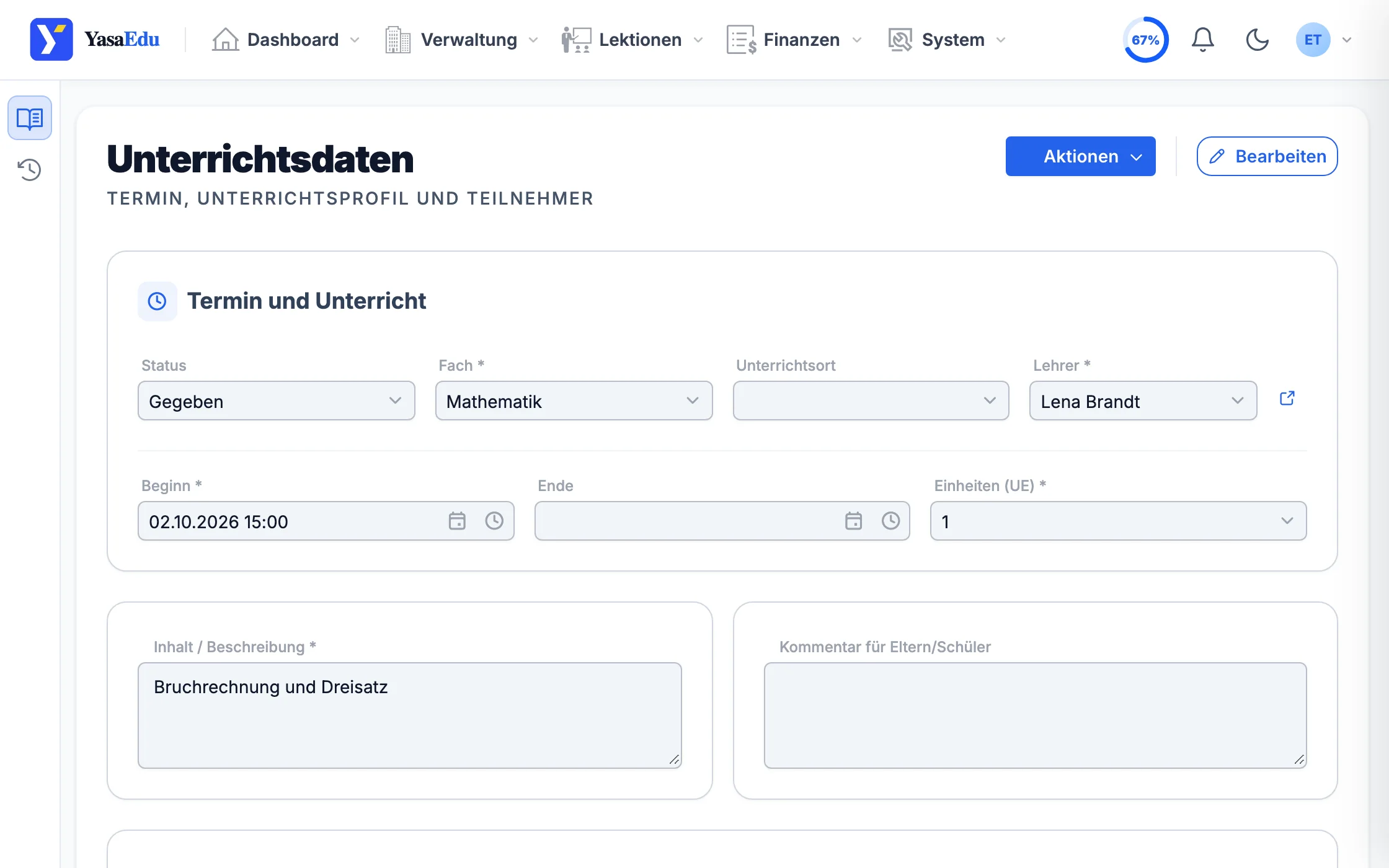Viewport: 1389px width, 868px height.
Task: Click the Unterrichtsdaten heading
Action: (260, 159)
